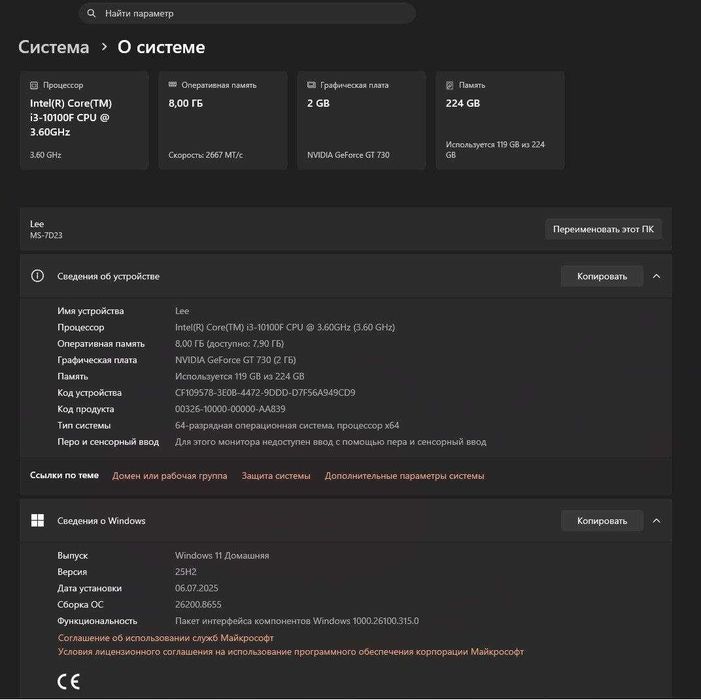The width and height of the screenshot is (701, 700).
Task: Collapse the Сведения об устройстве section
Action: pos(656,276)
